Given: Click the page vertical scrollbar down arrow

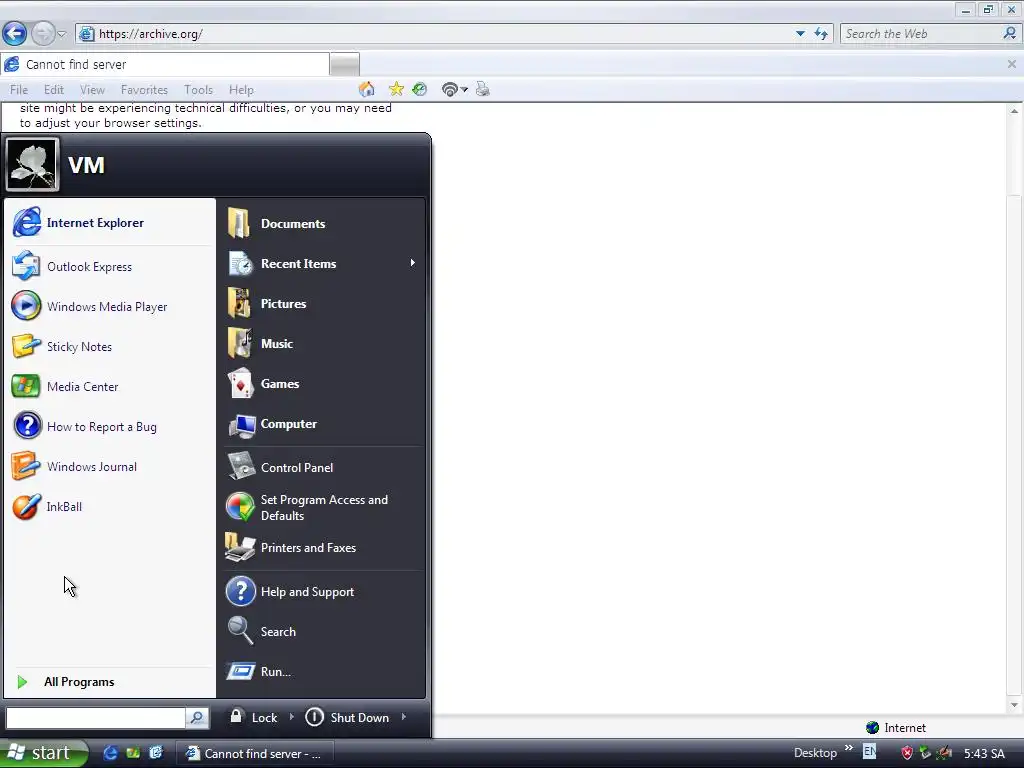Looking at the screenshot, I should 1014,705.
